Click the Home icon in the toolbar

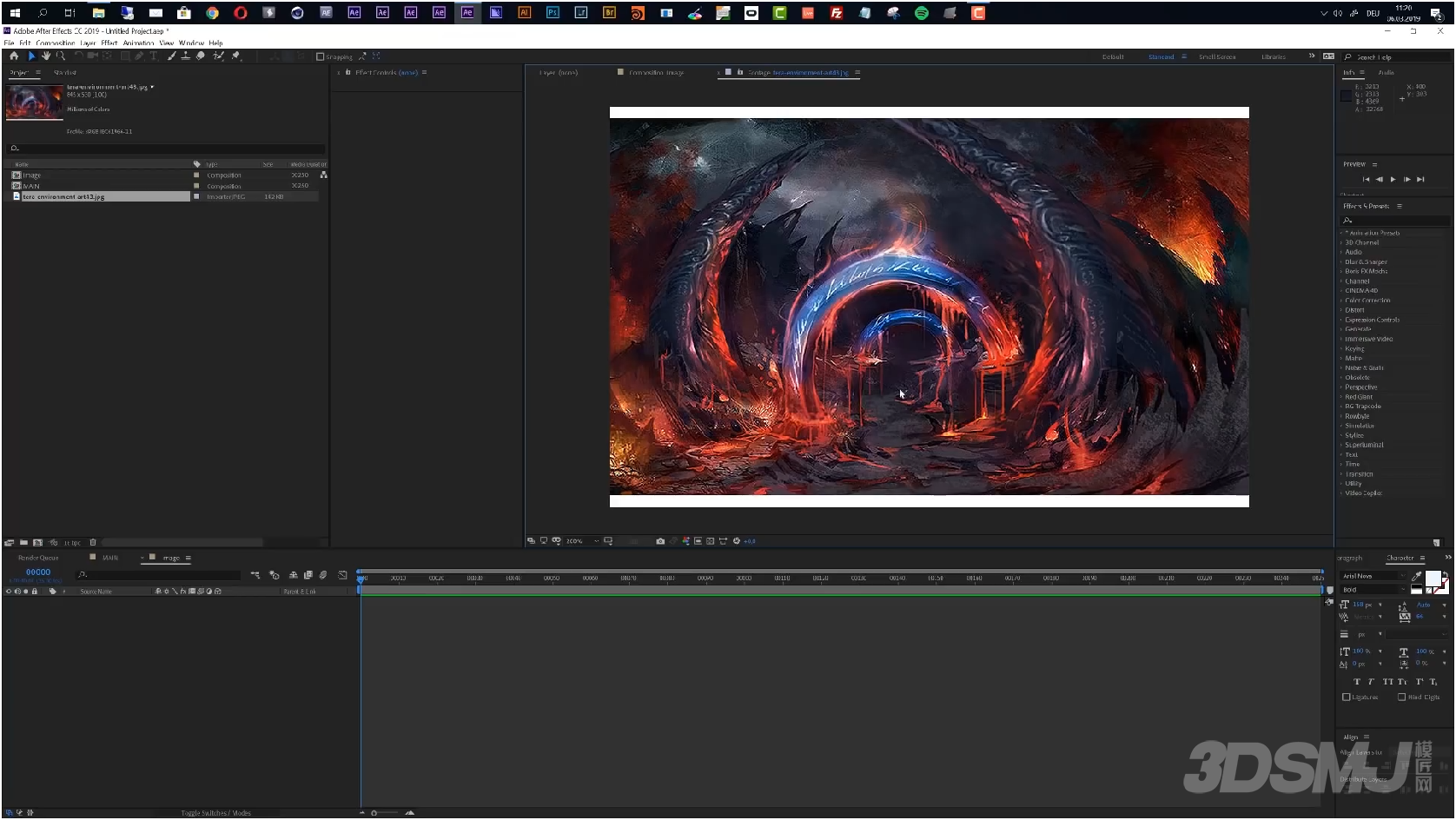pyautogui.click(x=14, y=56)
